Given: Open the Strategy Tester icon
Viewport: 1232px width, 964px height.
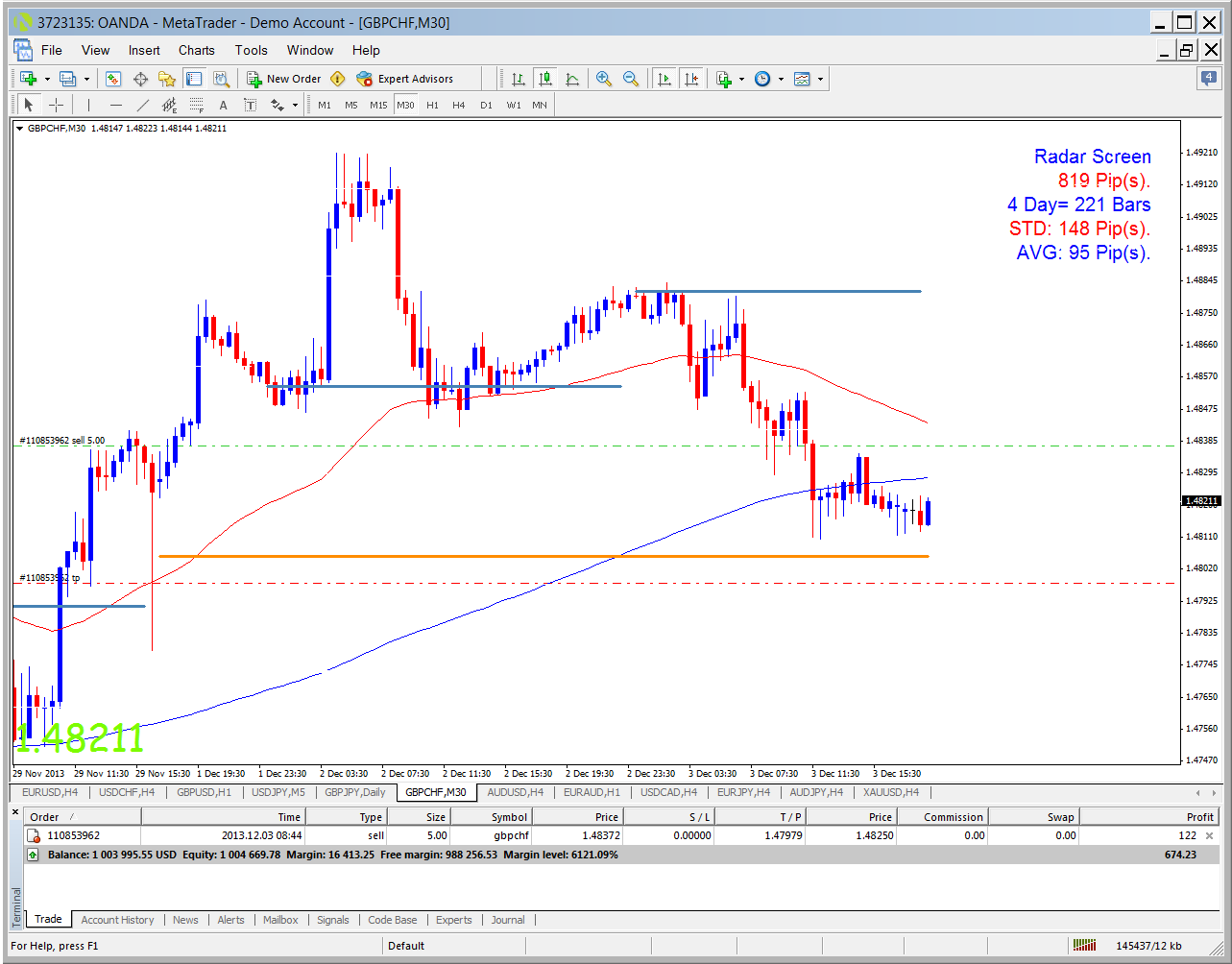Looking at the screenshot, I should click(x=221, y=79).
